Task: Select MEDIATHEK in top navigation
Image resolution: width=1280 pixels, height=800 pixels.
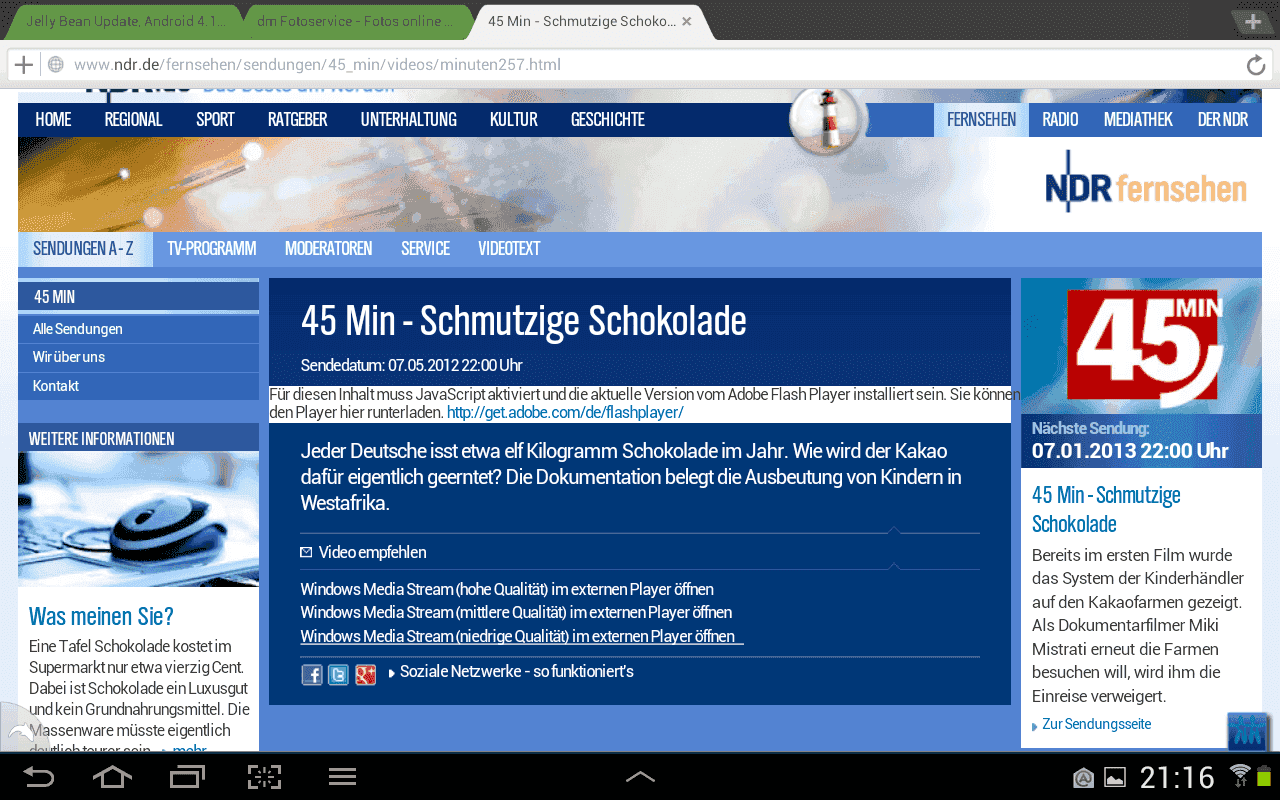Action: tap(1138, 119)
